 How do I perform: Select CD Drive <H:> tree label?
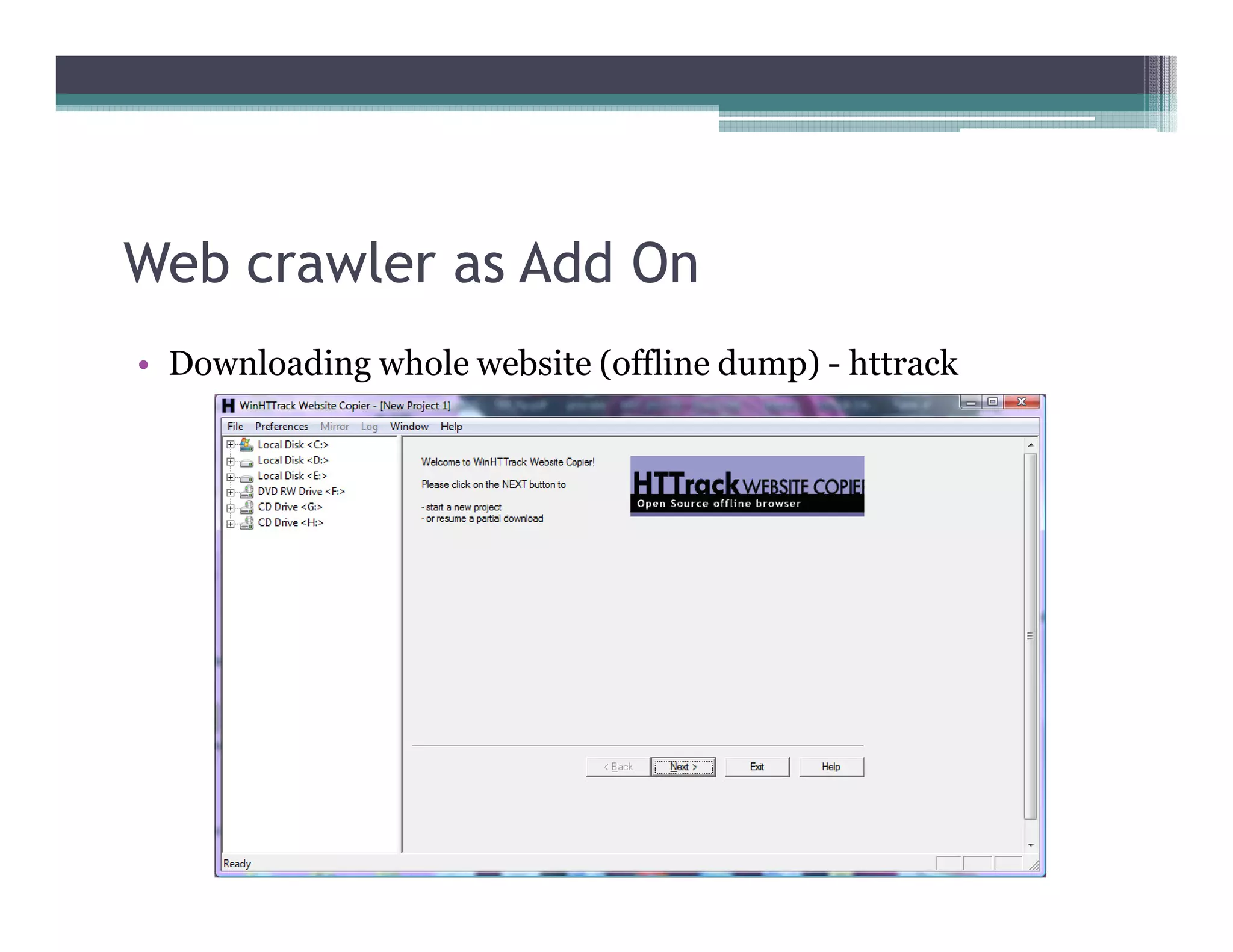(290, 523)
